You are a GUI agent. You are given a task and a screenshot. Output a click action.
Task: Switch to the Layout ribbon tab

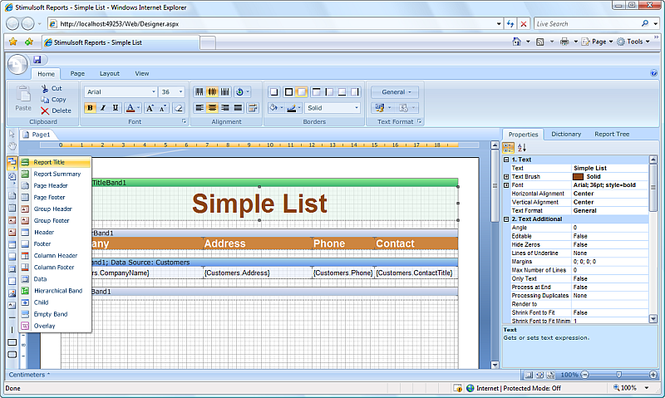109,73
